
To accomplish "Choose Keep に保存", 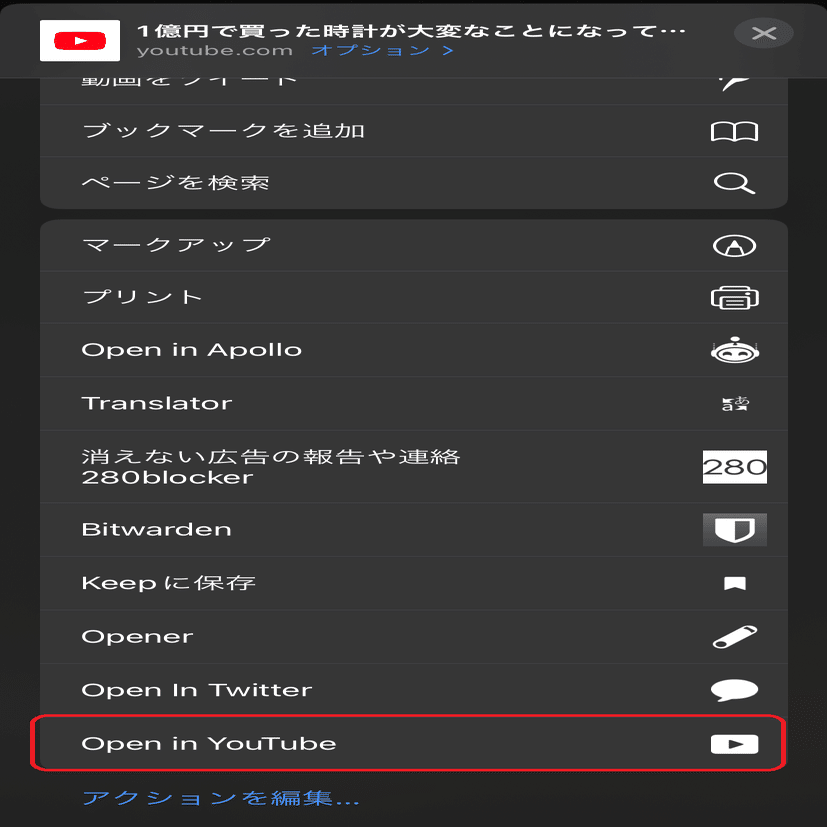I will tap(414, 583).
